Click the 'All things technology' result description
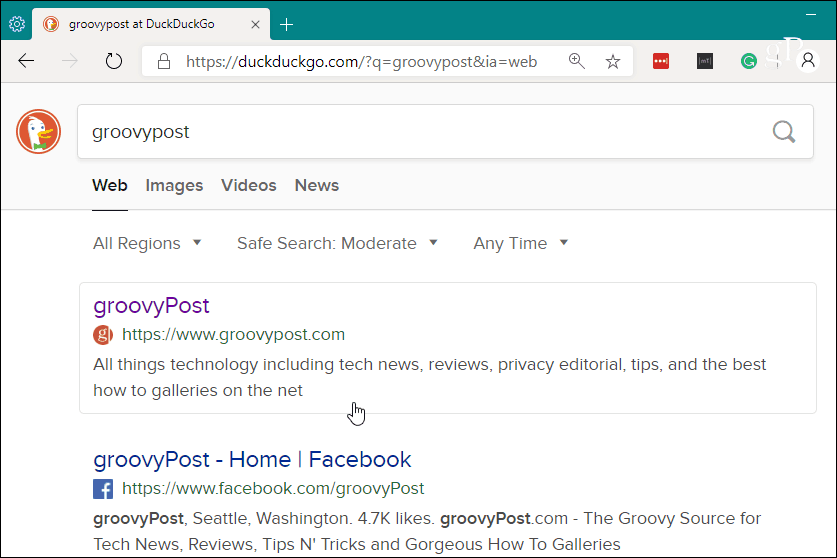 click(x=429, y=378)
